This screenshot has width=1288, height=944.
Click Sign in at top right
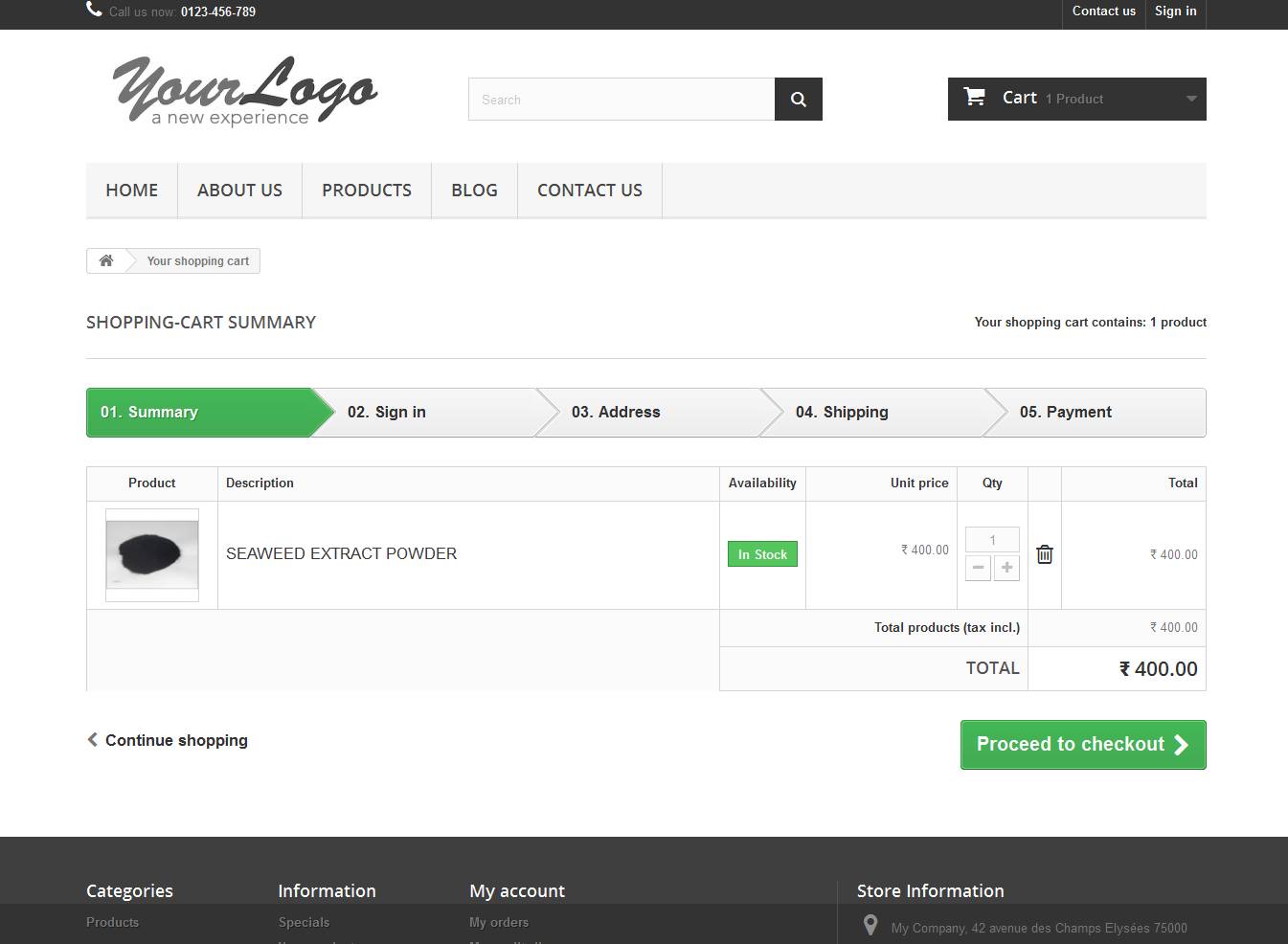point(1175,11)
